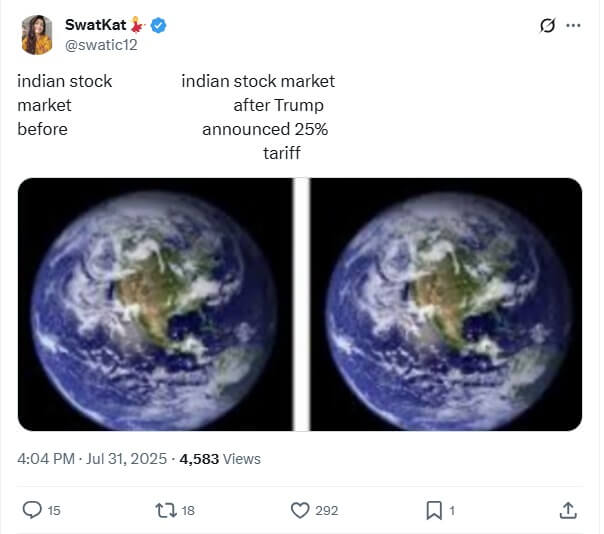The height and width of the screenshot is (534, 604).
Task: Open the three-dot more options menu
Action: (x=573, y=26)
